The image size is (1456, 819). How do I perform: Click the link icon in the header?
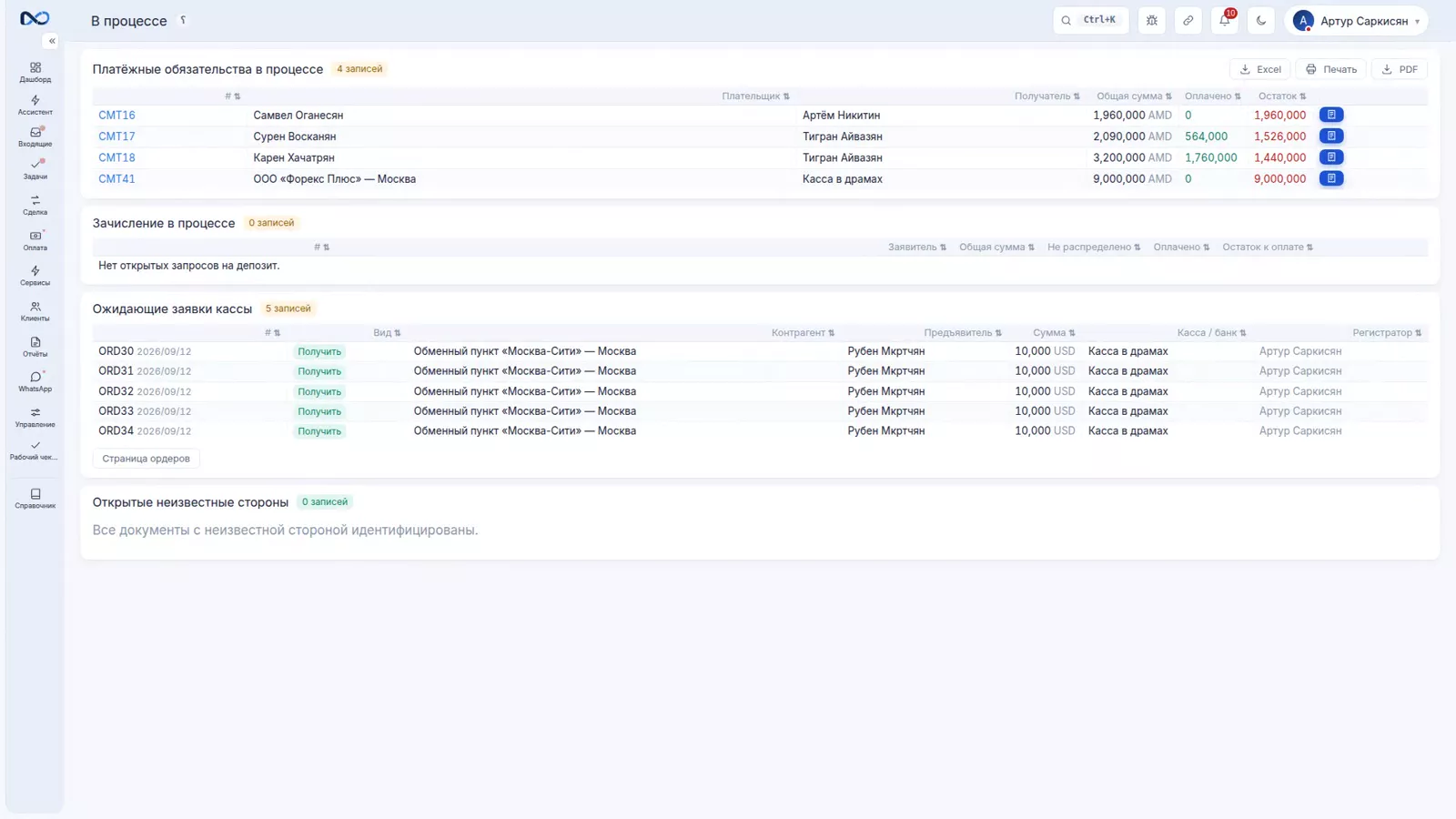click(1188, 20)
